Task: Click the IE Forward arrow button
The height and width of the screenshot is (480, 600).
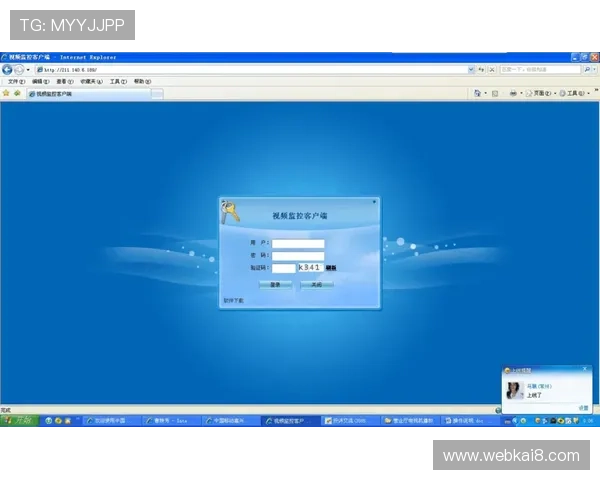Action: pos(19,70)
